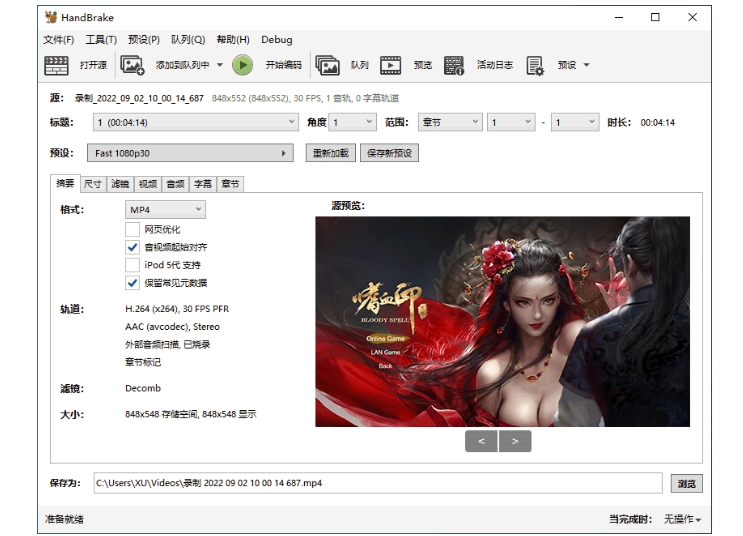The height and width of the screenshot is (536, 743).
Task: Open the Fast 1080p30 preset selector
Action: [190, 153]
